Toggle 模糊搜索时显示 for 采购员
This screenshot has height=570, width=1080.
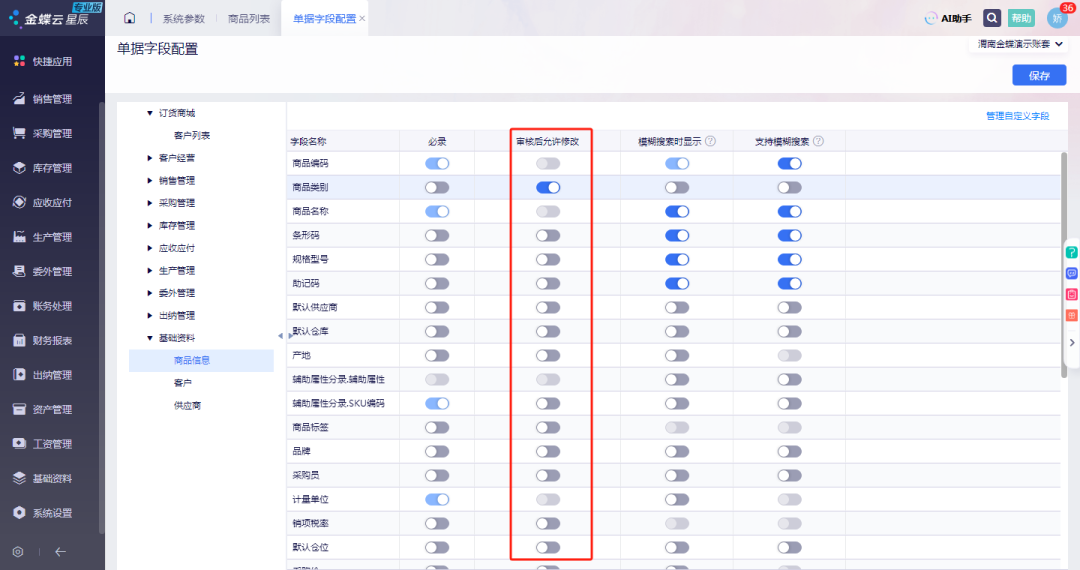pos(677,476)
